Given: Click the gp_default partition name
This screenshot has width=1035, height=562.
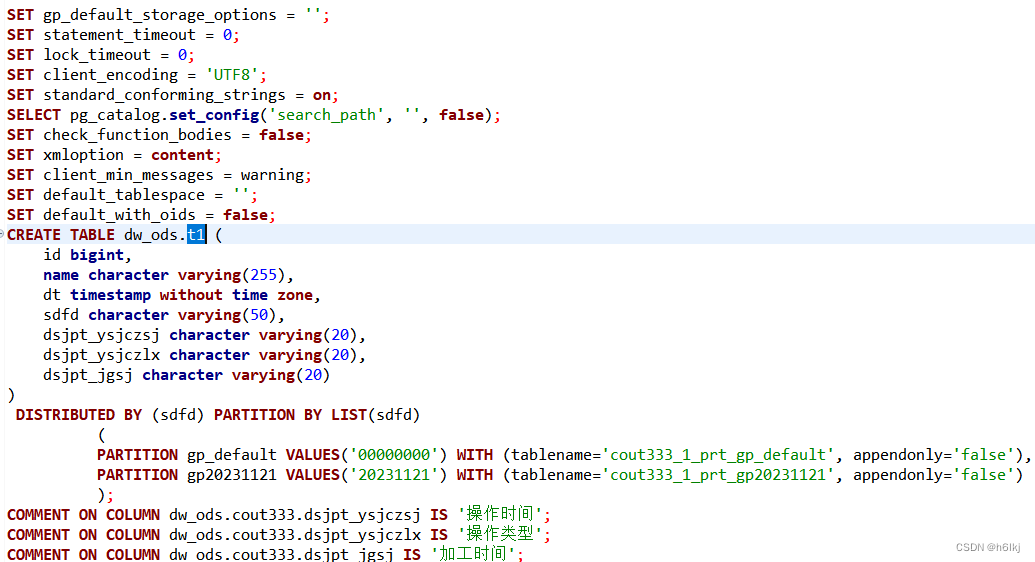Looking at the screenshot, I should point(232,455).
